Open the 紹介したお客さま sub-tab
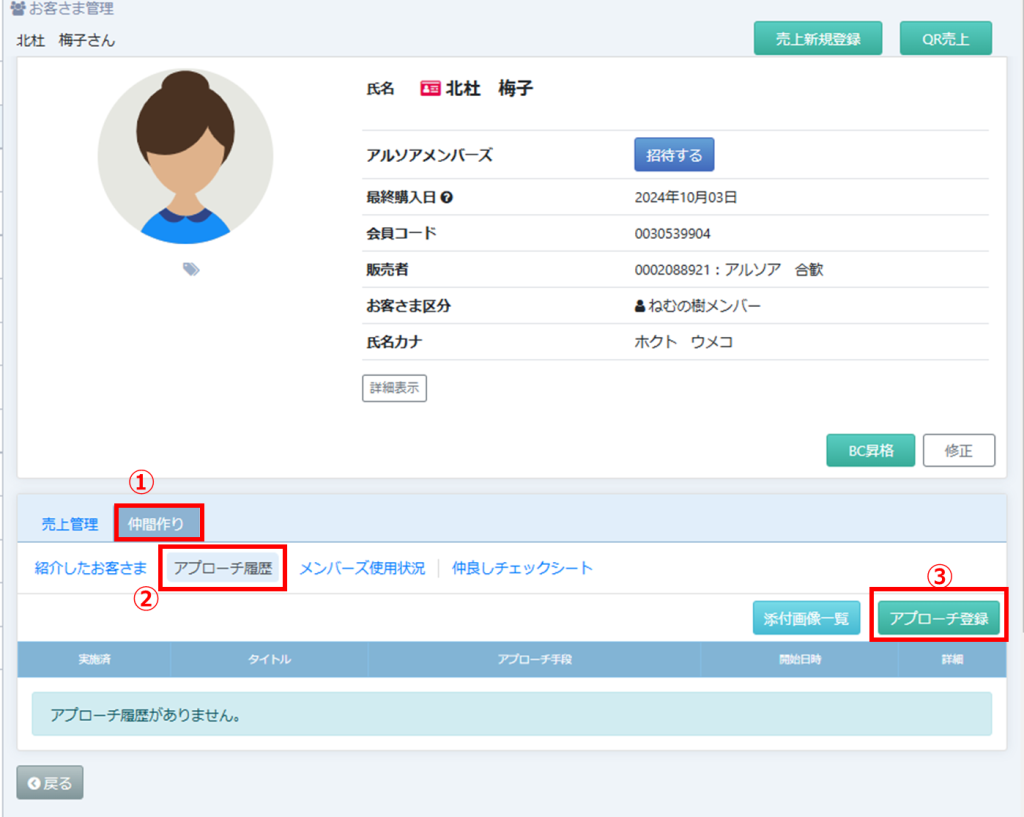The image size is (1024, 817). (x=91, y=568)
